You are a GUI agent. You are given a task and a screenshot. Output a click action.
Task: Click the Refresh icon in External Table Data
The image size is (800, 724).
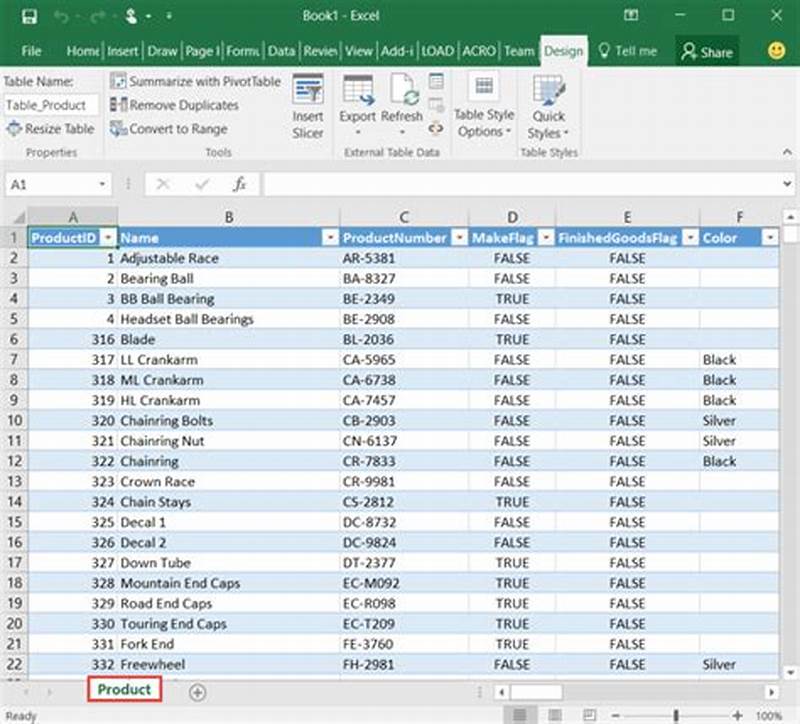pyautogui.click(x=400, y=100)
